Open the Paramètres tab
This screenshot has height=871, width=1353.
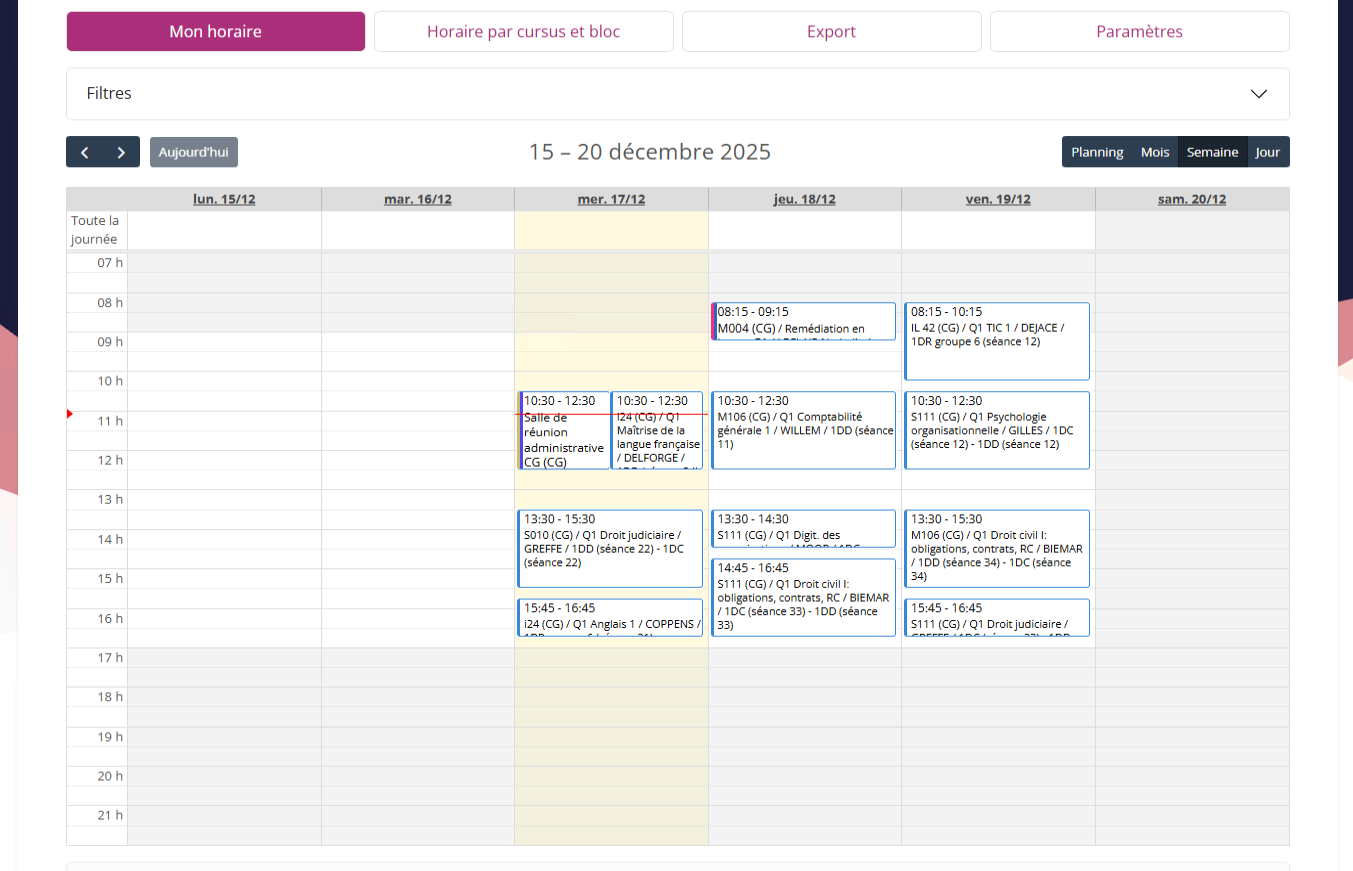pyautogui.click(x=1139, y=32)
